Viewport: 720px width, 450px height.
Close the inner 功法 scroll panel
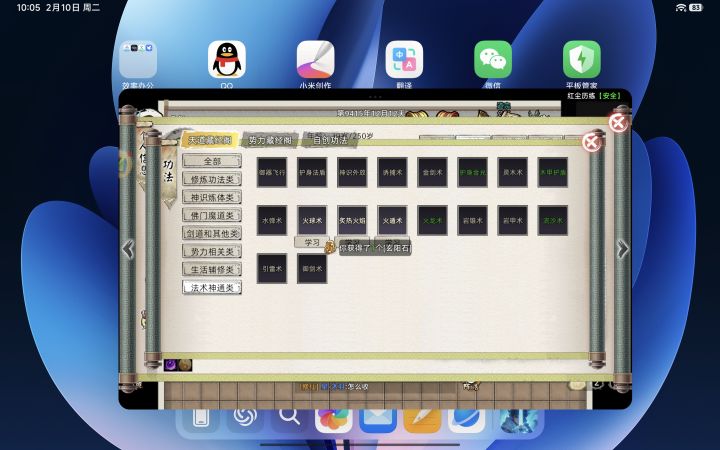coord(592,142)
